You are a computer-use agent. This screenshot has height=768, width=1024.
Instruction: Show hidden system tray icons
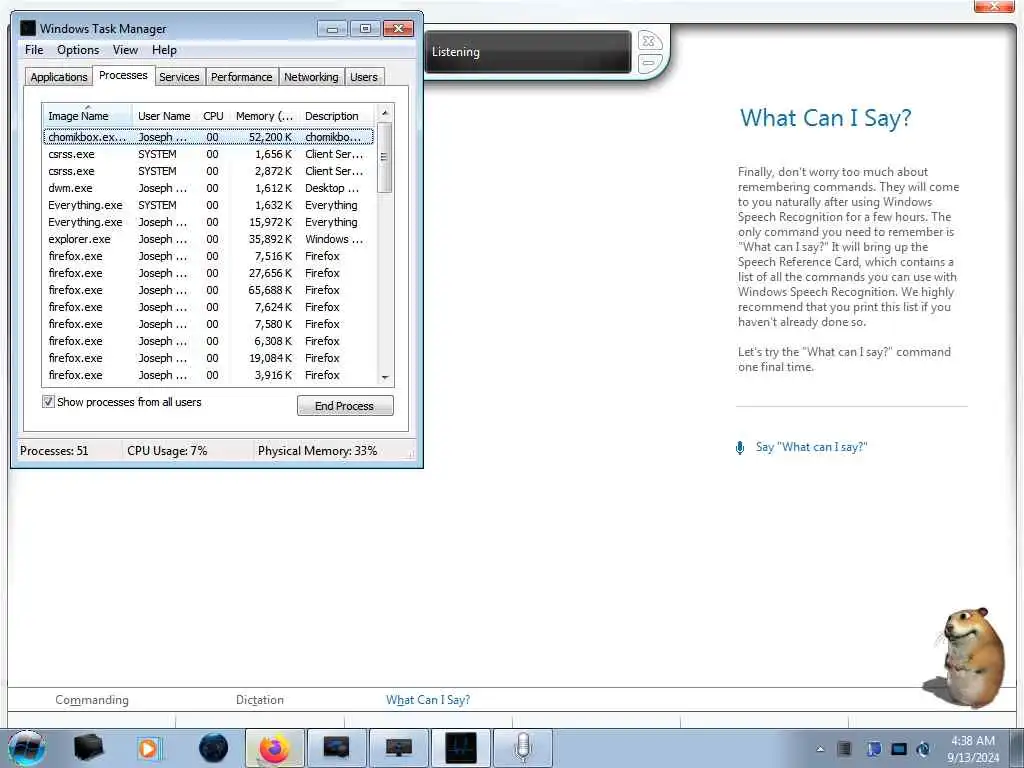(820, 749)
